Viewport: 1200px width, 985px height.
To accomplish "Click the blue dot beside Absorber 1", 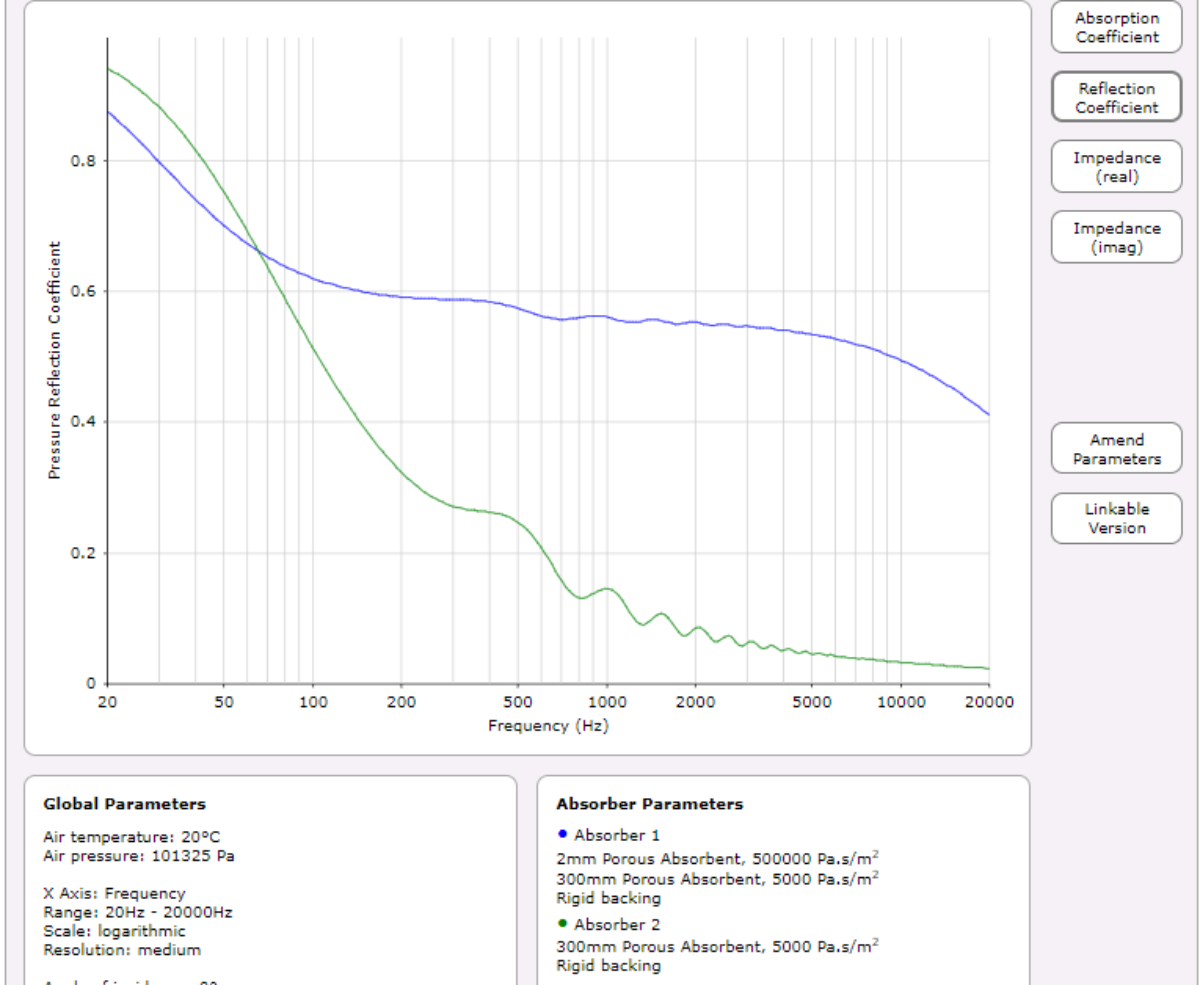I will coord(562,834).
